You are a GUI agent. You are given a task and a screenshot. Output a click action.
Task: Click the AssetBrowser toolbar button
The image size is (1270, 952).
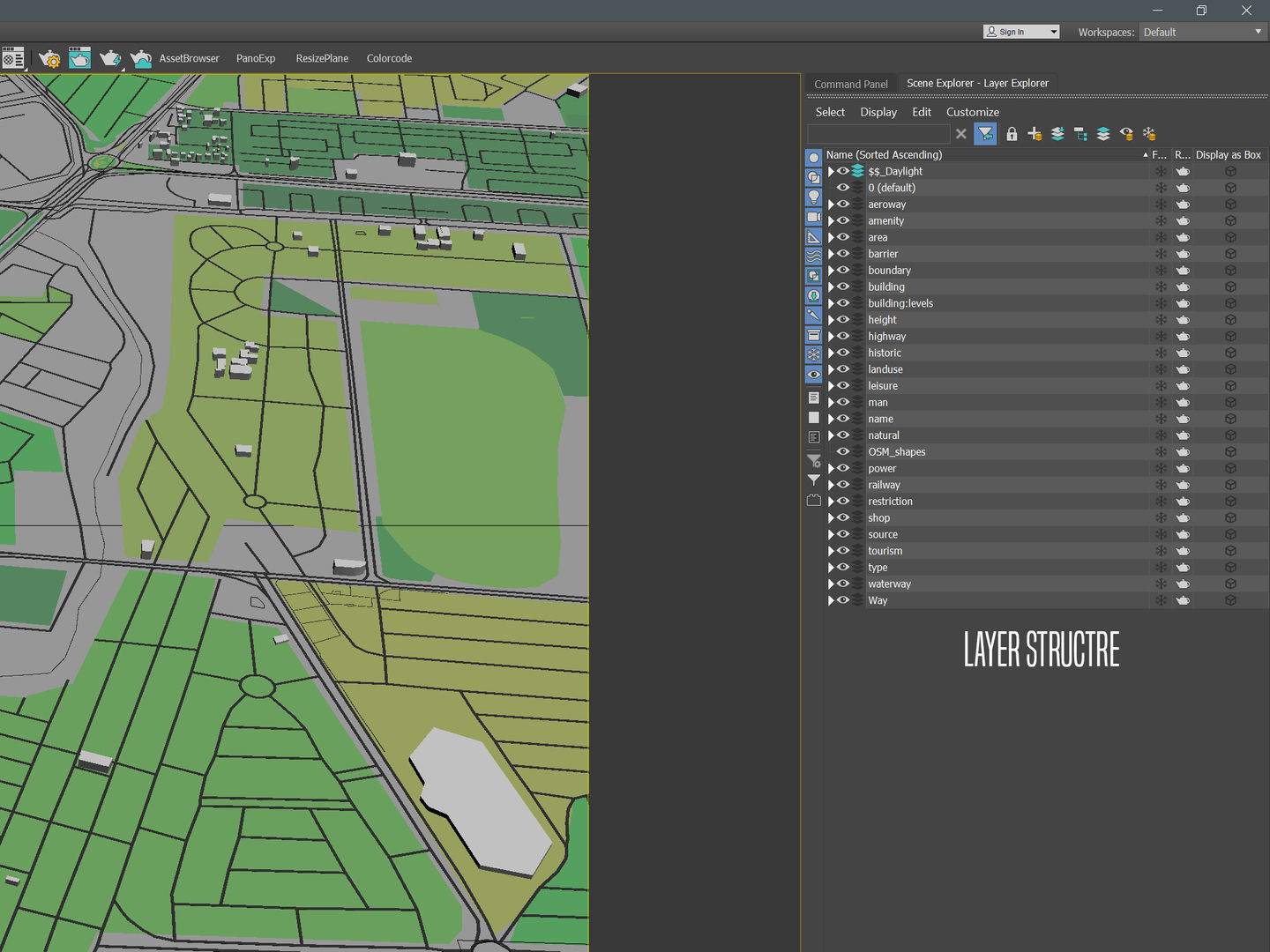coord(189,58)
